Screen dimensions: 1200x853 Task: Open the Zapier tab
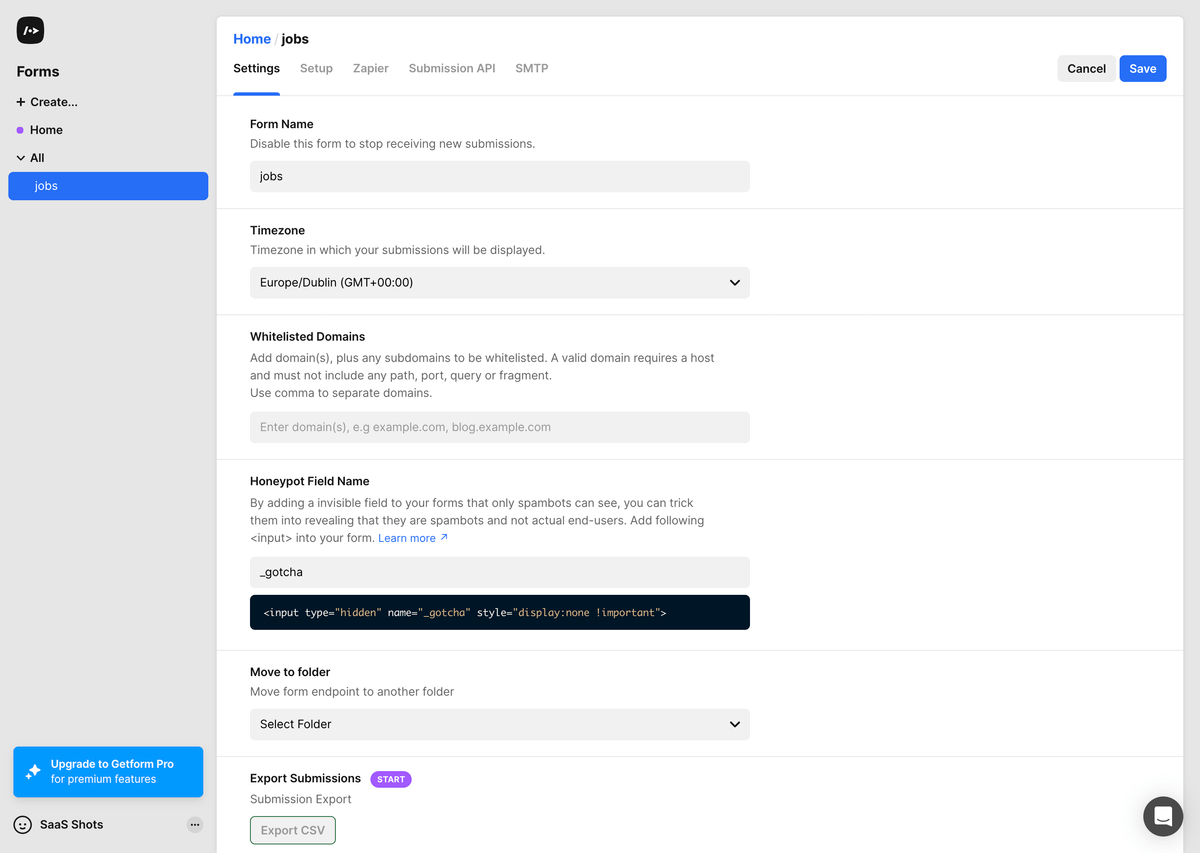coord(370,69)
